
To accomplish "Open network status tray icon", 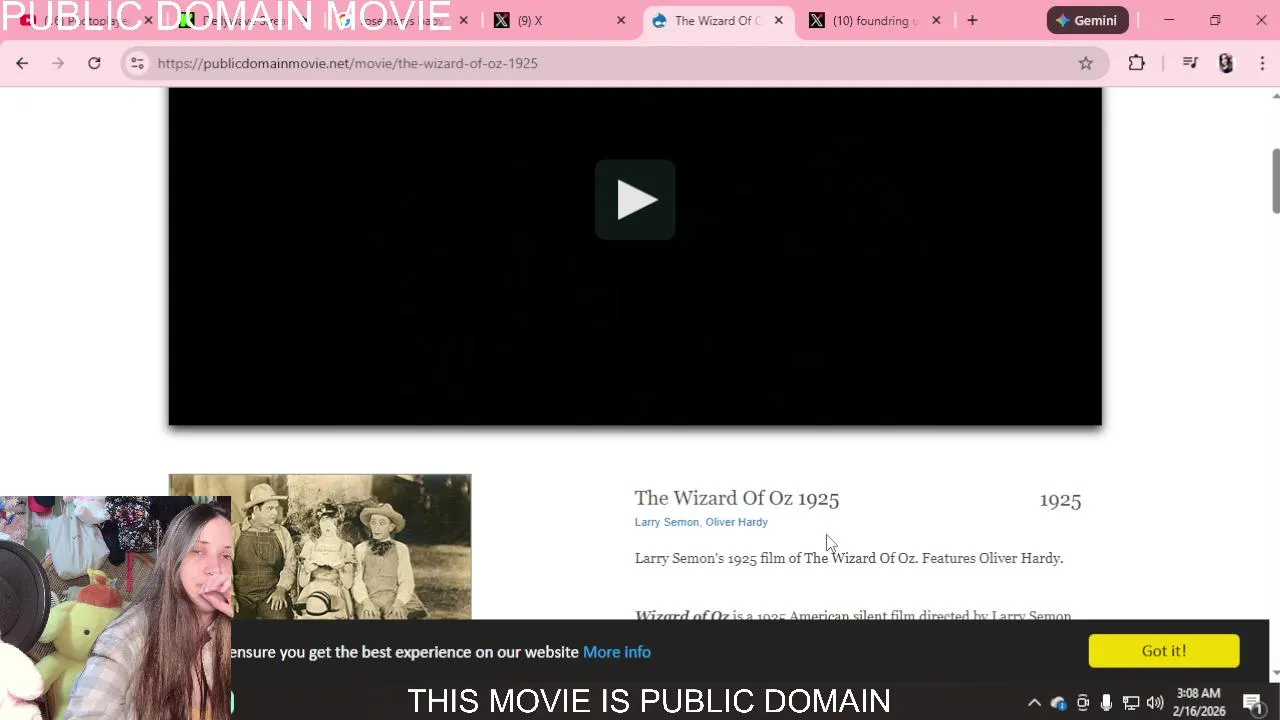I will [1131, 703].
